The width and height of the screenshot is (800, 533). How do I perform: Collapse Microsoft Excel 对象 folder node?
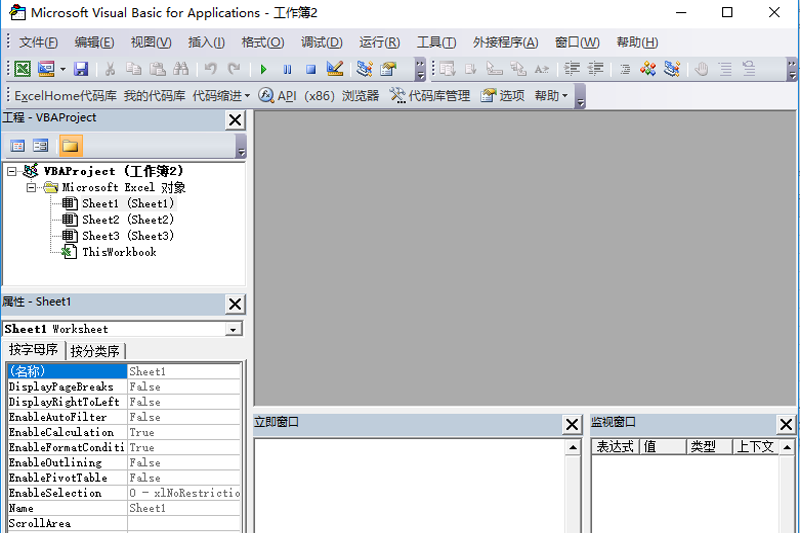(31, 187)
